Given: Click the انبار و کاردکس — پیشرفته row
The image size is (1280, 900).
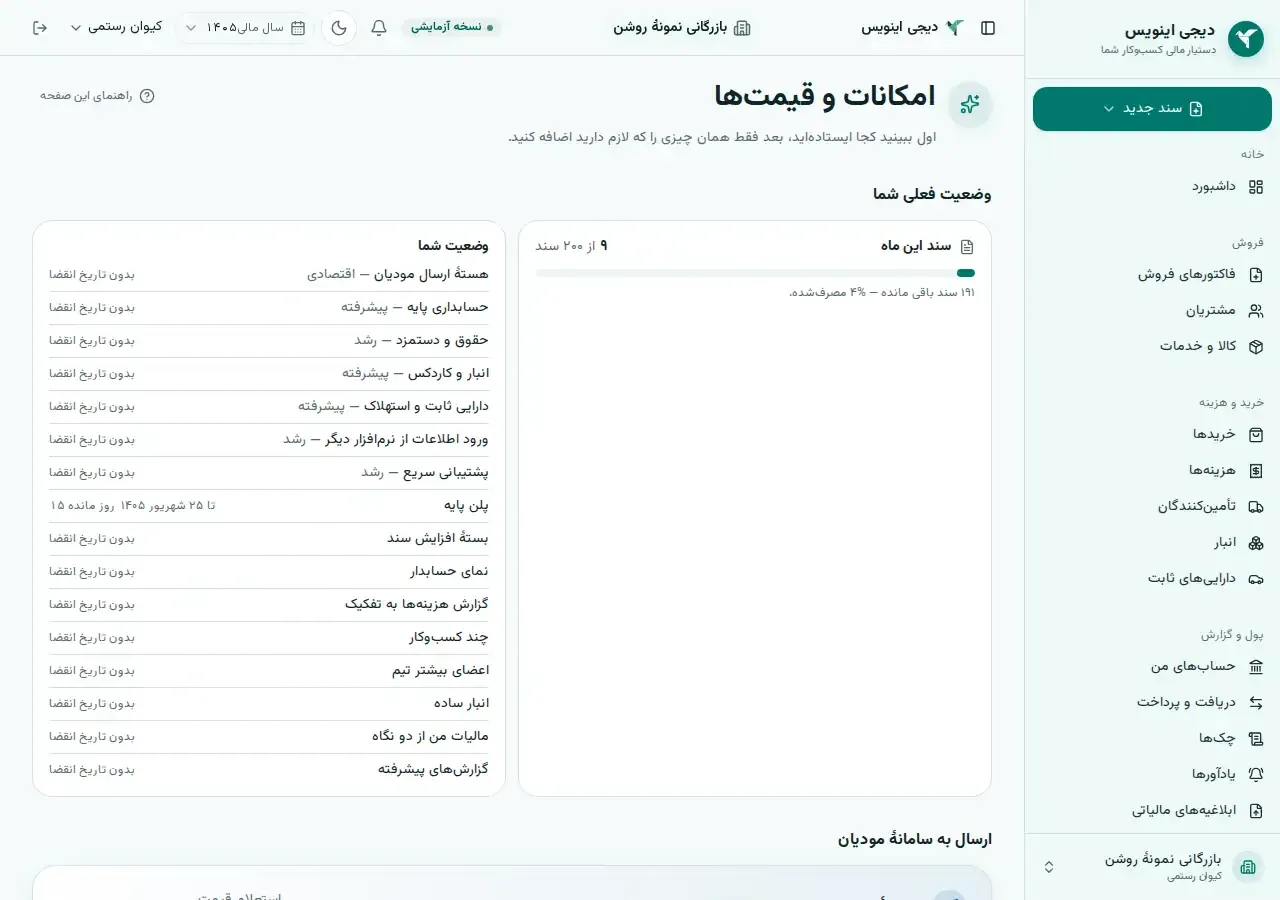Looking at the screenshot, I should (x=269, y=374).
